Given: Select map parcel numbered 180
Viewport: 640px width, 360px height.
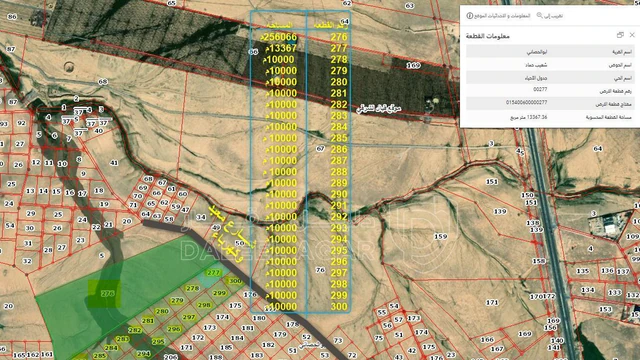Looking at the screenshot, I should click(x=259, y=318).
